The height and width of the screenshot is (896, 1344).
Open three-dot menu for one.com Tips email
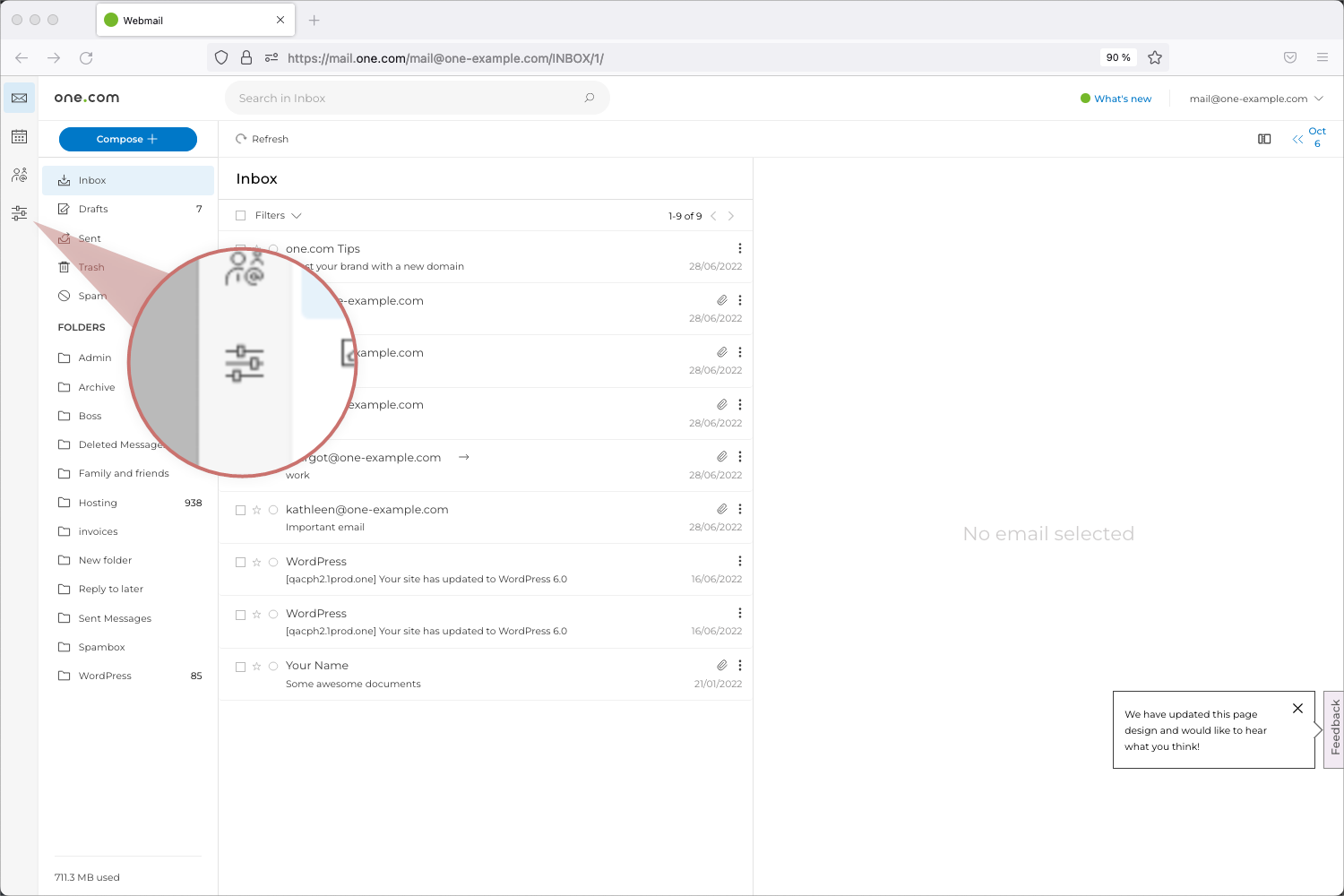(740, 248)
